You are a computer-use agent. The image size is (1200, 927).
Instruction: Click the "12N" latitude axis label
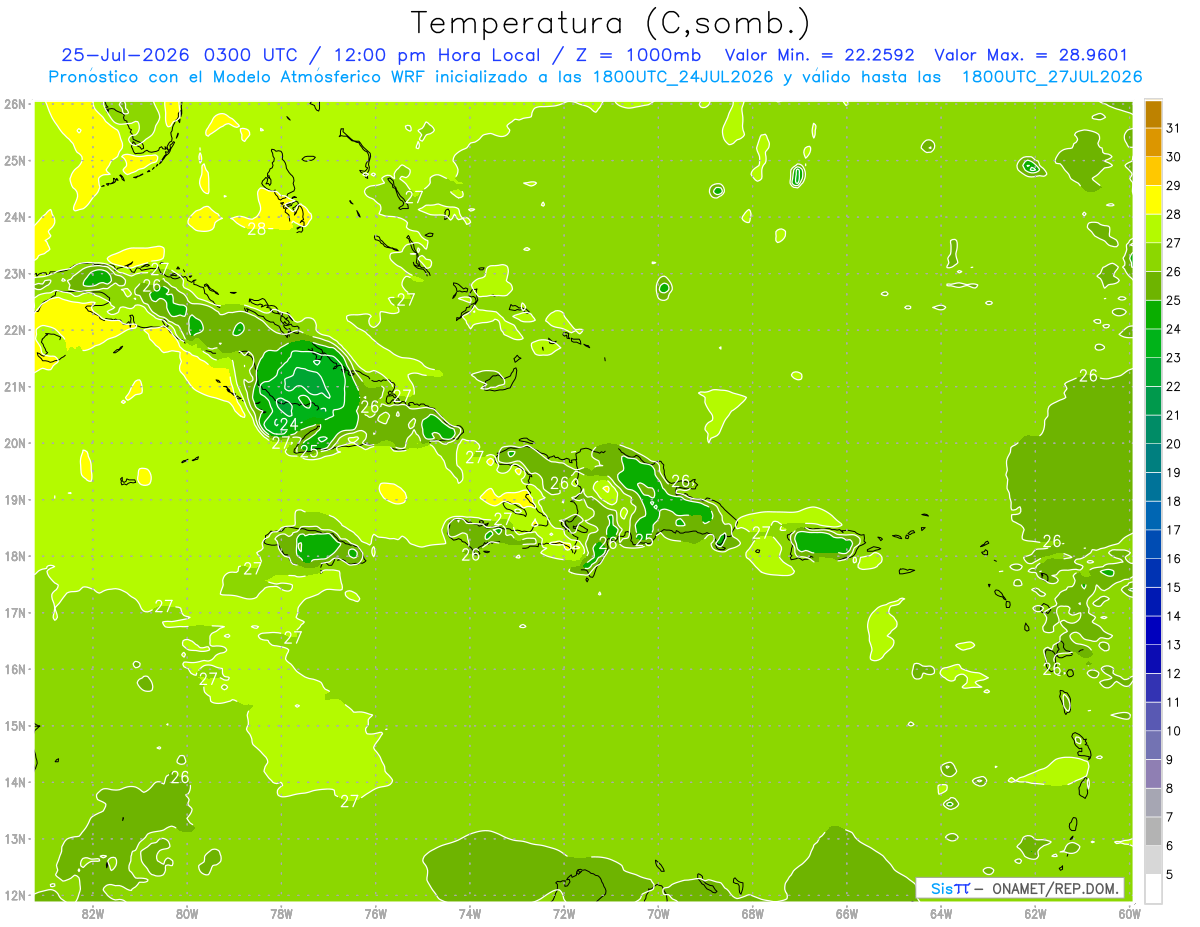click(14, 895)
